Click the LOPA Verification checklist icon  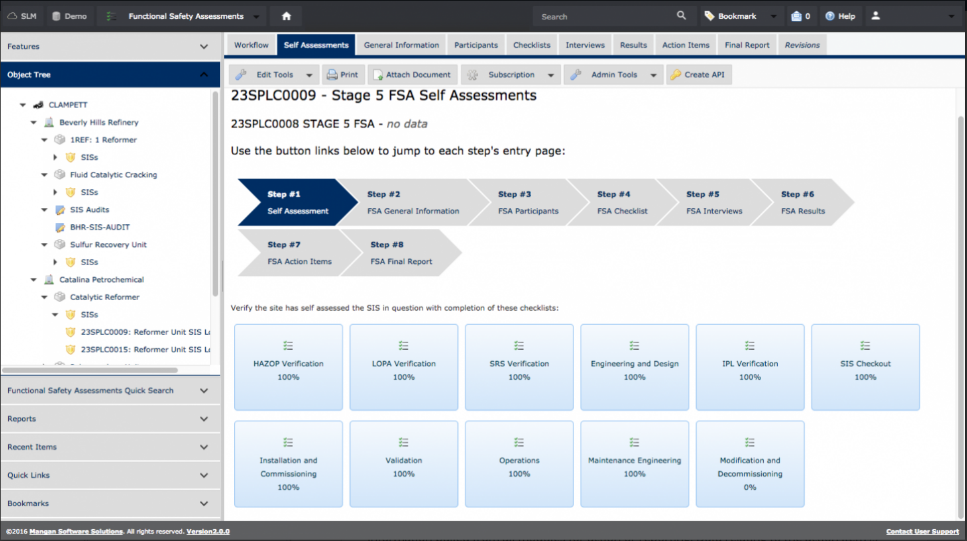coord(403,346)
